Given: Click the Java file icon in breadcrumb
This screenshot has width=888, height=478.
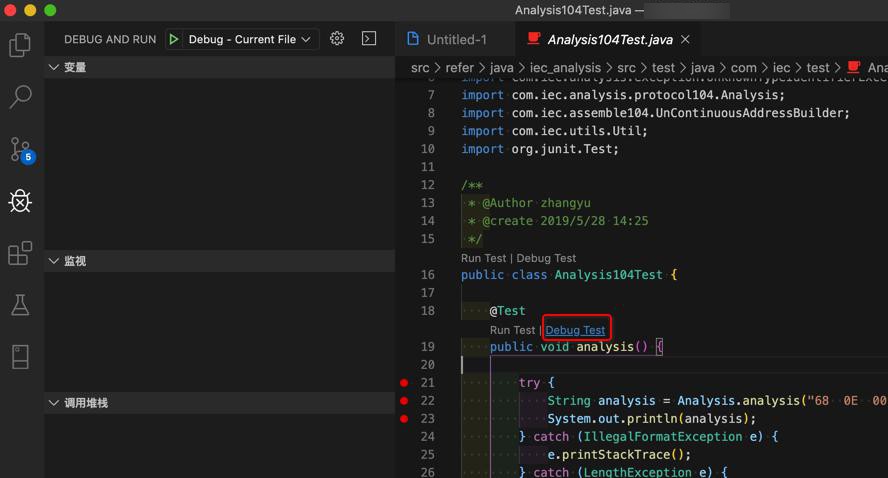Looking at the screenshot, I should coord(853,67).
